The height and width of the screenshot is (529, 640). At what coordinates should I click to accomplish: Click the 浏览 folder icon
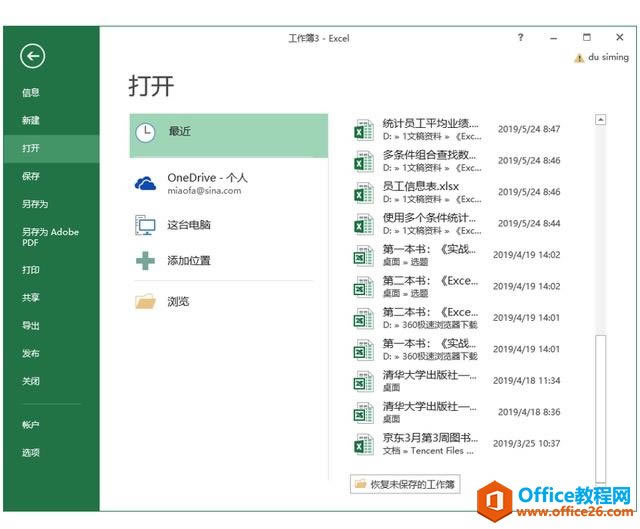pyautogui.click(x=145, y=302)
